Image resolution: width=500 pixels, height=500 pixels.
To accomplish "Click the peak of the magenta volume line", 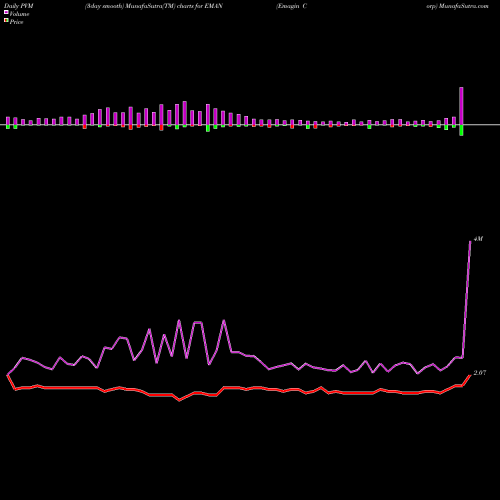I will (470, 241).
